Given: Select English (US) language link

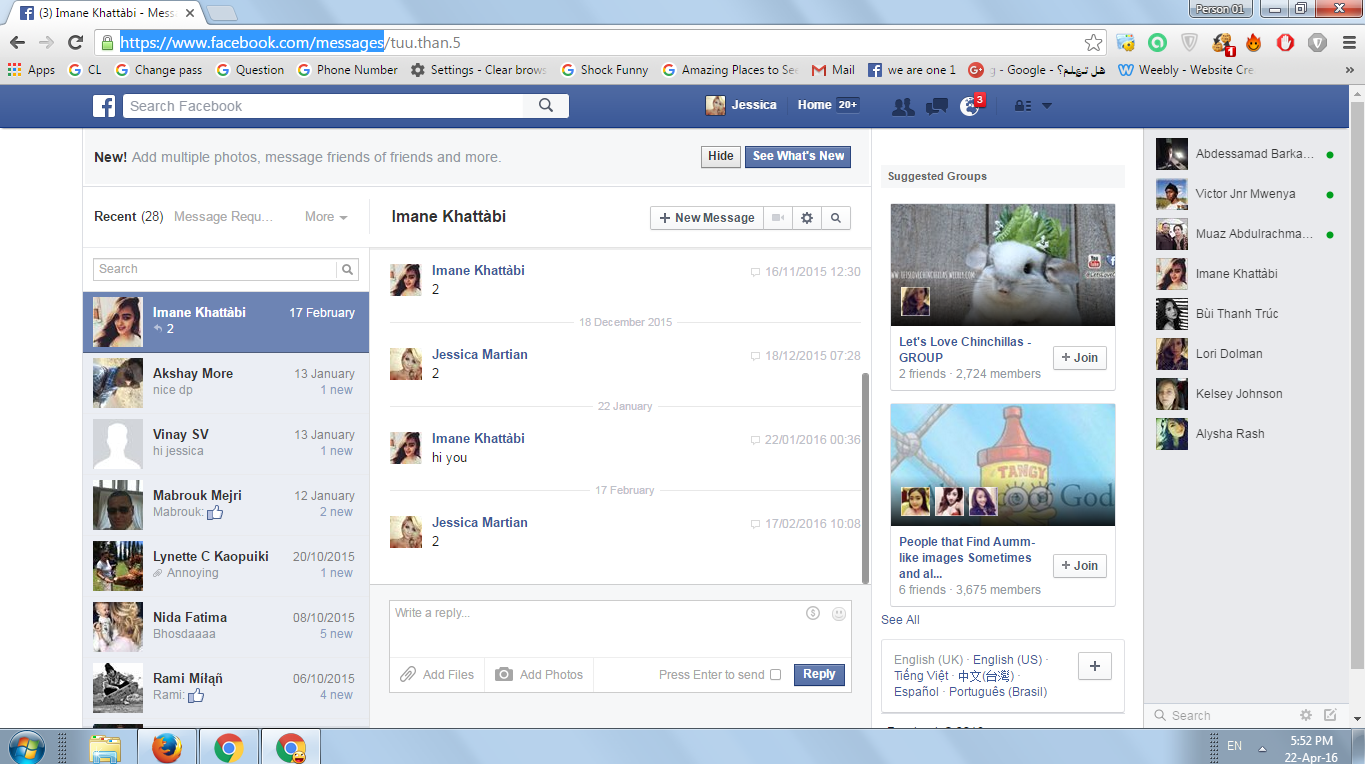Looking at the screenshot, I should click(x=1007, y=660).
